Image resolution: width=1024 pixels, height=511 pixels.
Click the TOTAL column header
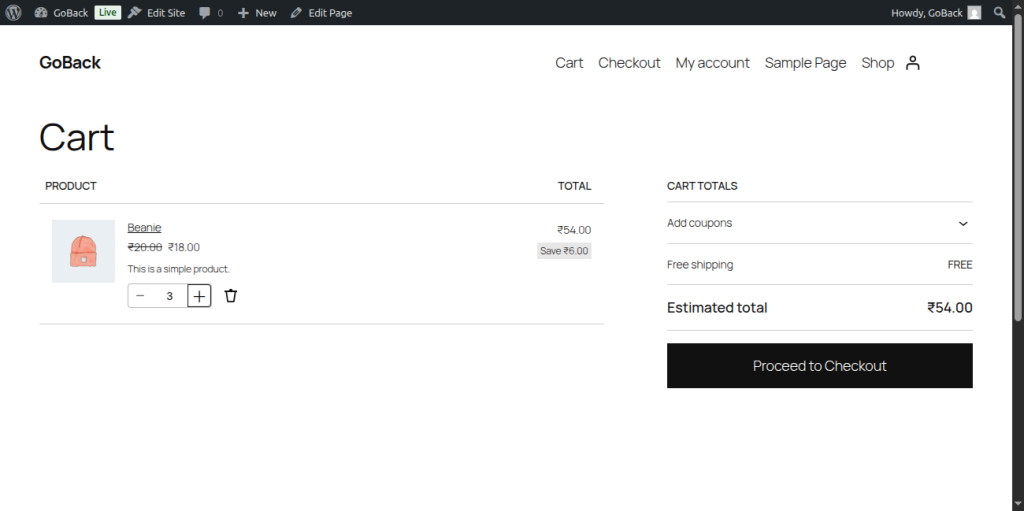coord(575,186)
